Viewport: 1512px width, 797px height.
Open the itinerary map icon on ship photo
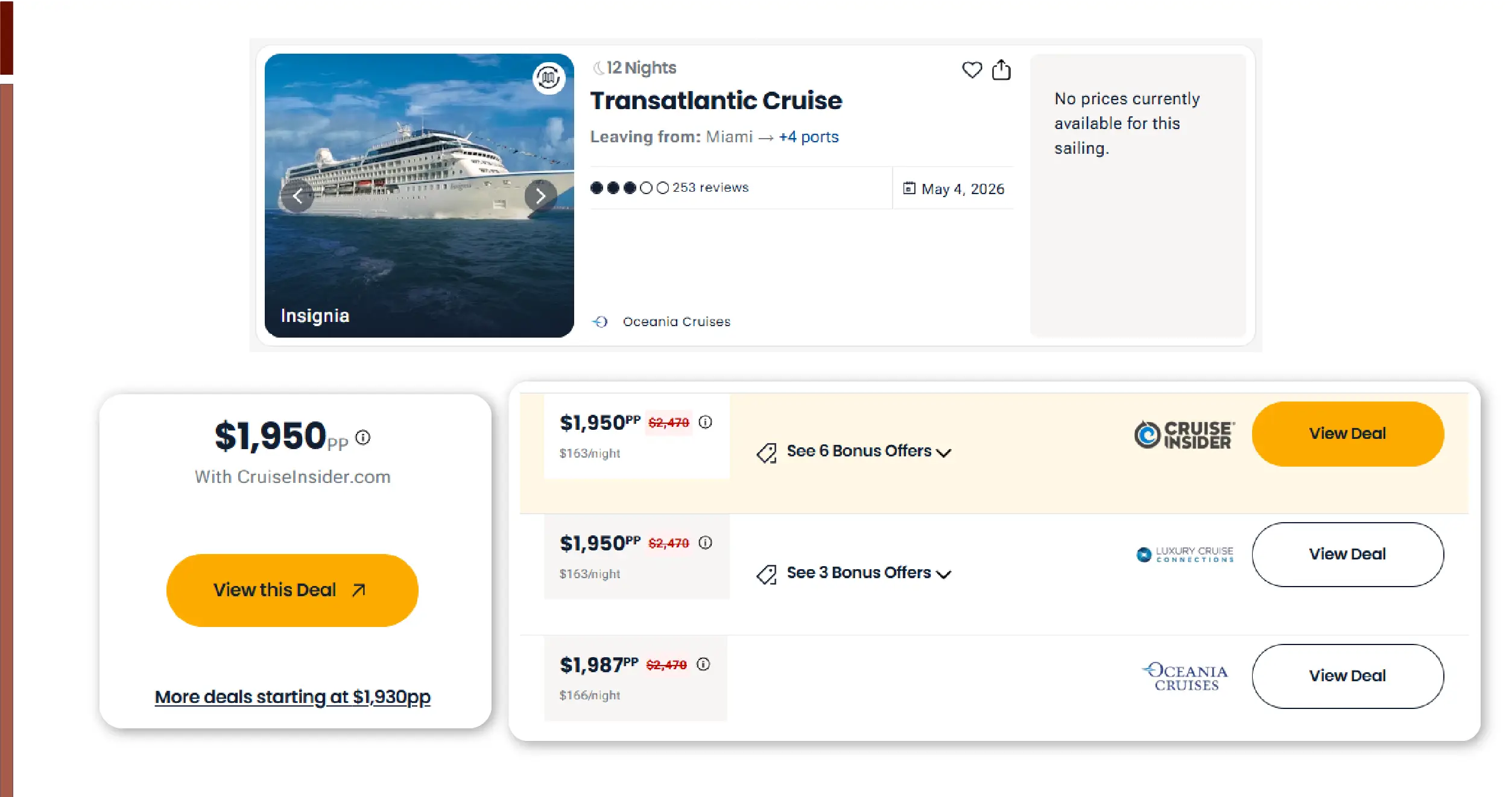(x=548, y=78)
